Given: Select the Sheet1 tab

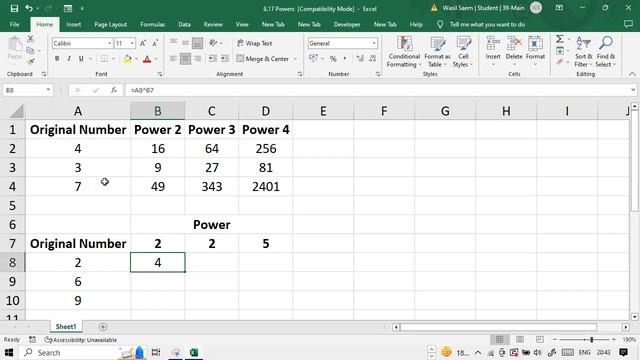Looking at the screenshot, I should pos(66,327).
